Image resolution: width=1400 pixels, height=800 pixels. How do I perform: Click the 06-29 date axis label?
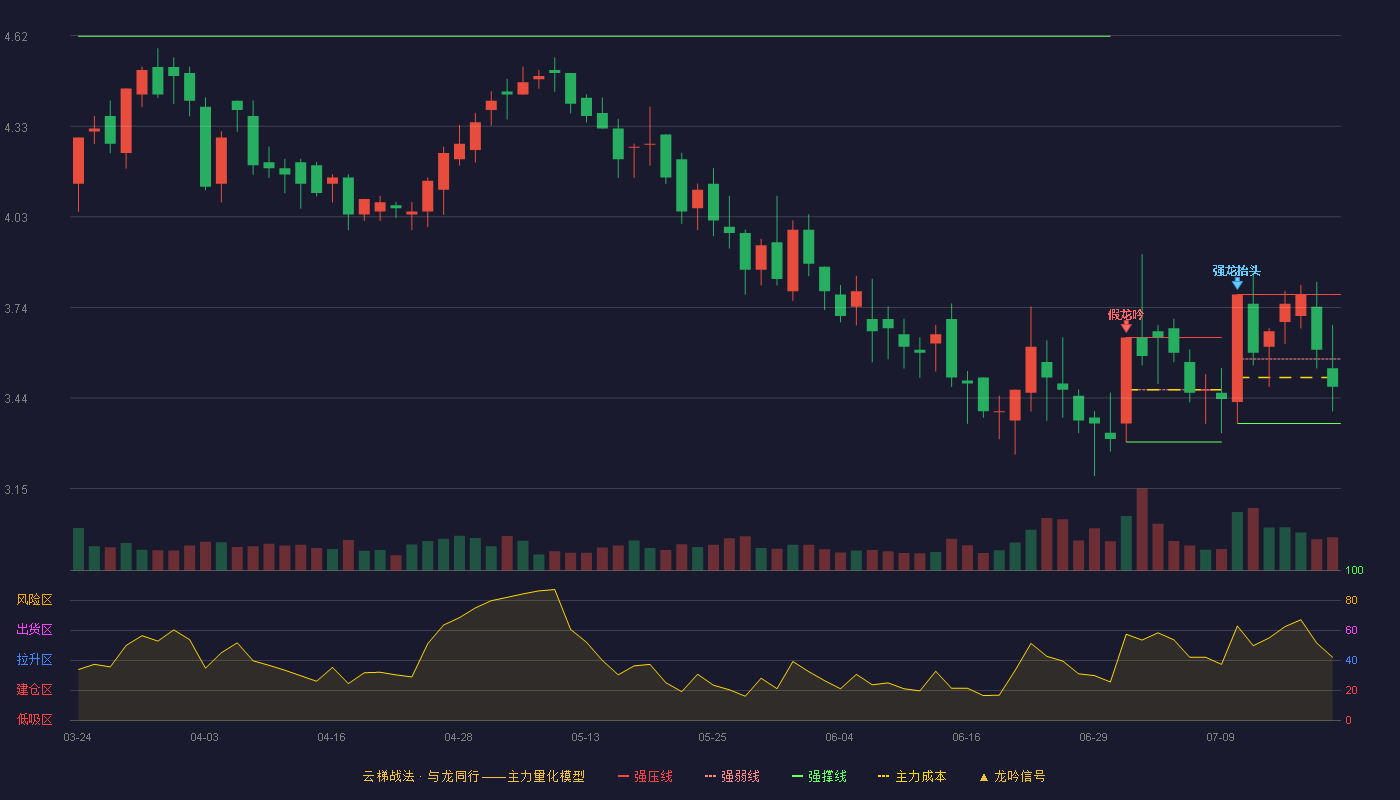(x=1093, y=737)
